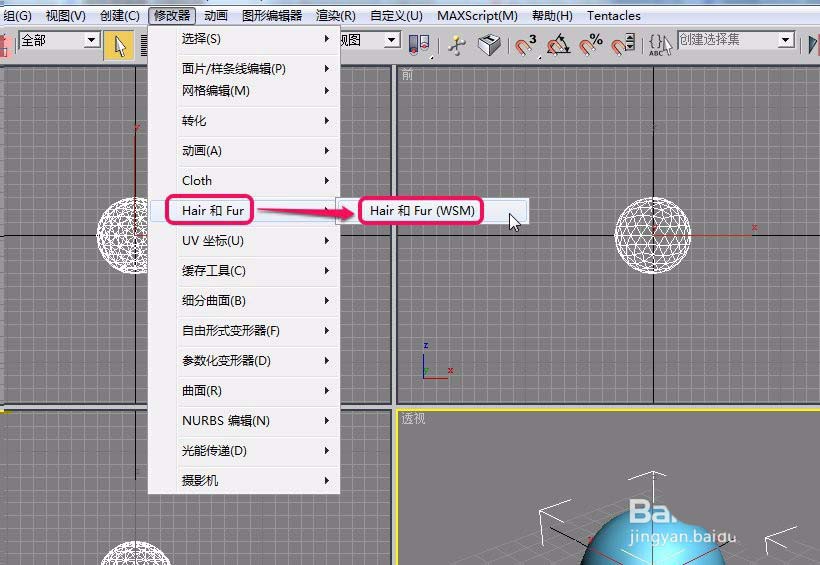Click the Mirror tool icon at toolbar edge
820x565 pixels.
pos(813,45)
